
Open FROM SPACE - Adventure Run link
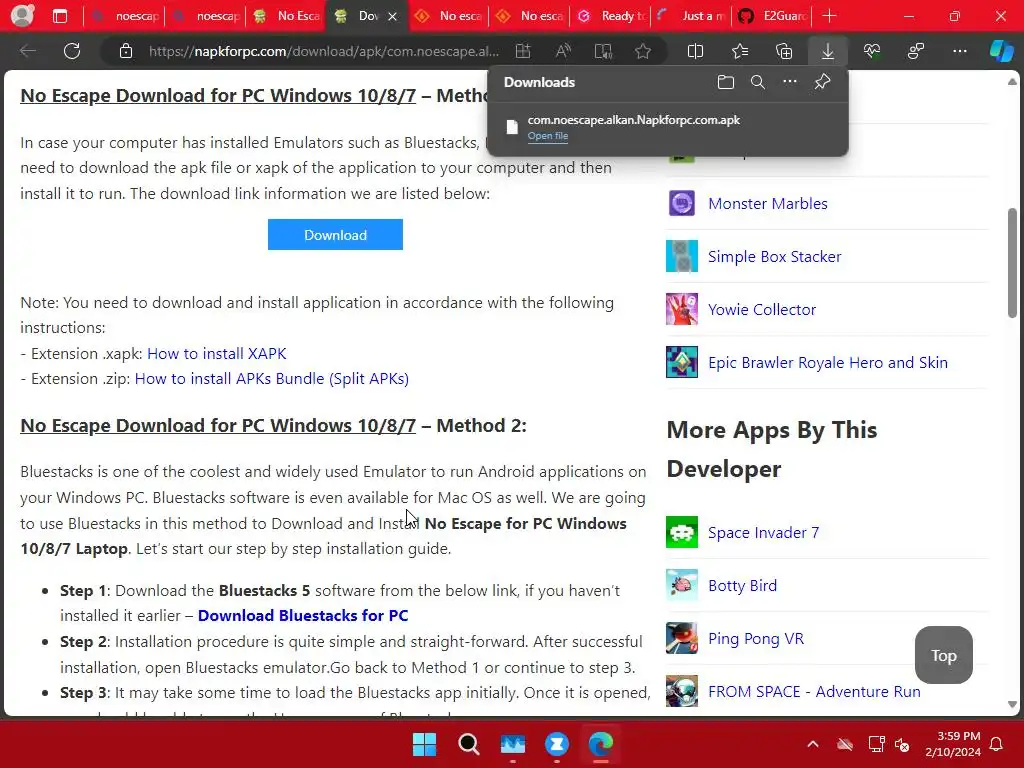click(x=814, y=692)
